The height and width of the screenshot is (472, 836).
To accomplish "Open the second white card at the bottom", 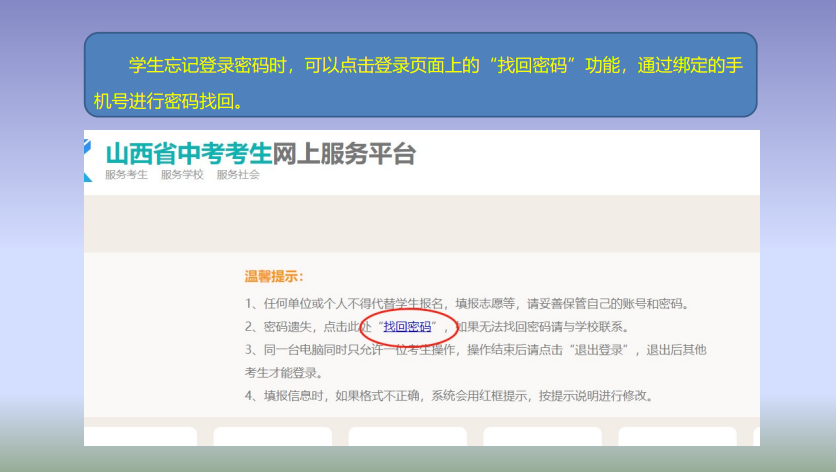I will pyautogui.click(x=273, y=436).
